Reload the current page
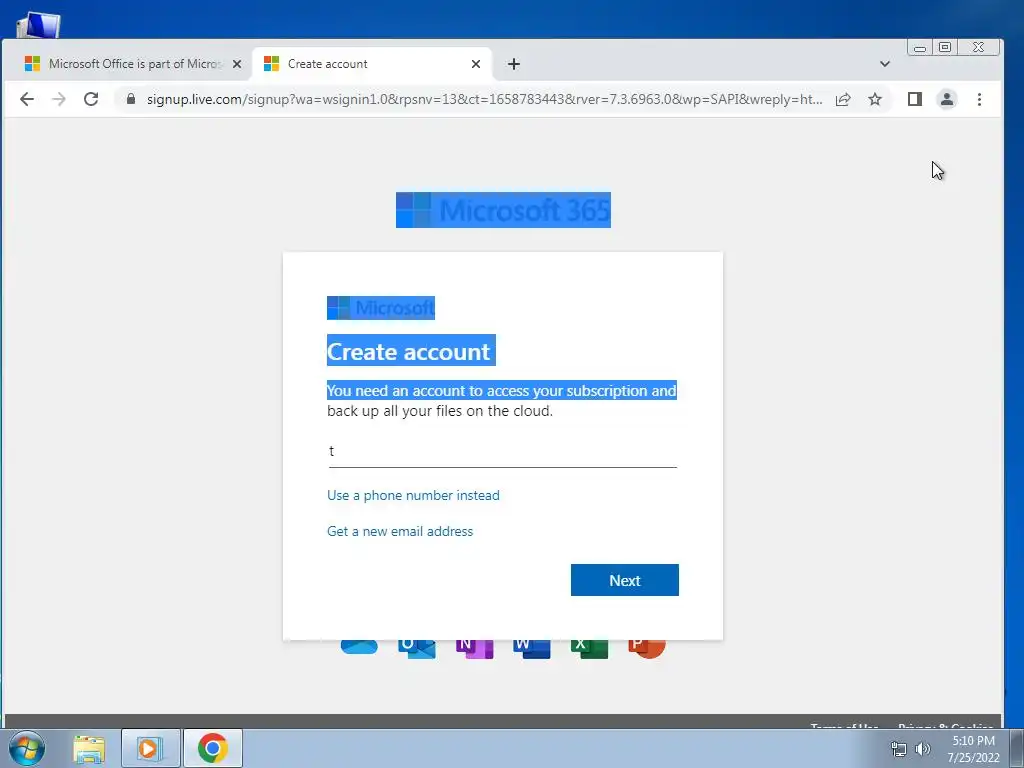This screenshot has width=1024, height=768. (x=91, y=99)
